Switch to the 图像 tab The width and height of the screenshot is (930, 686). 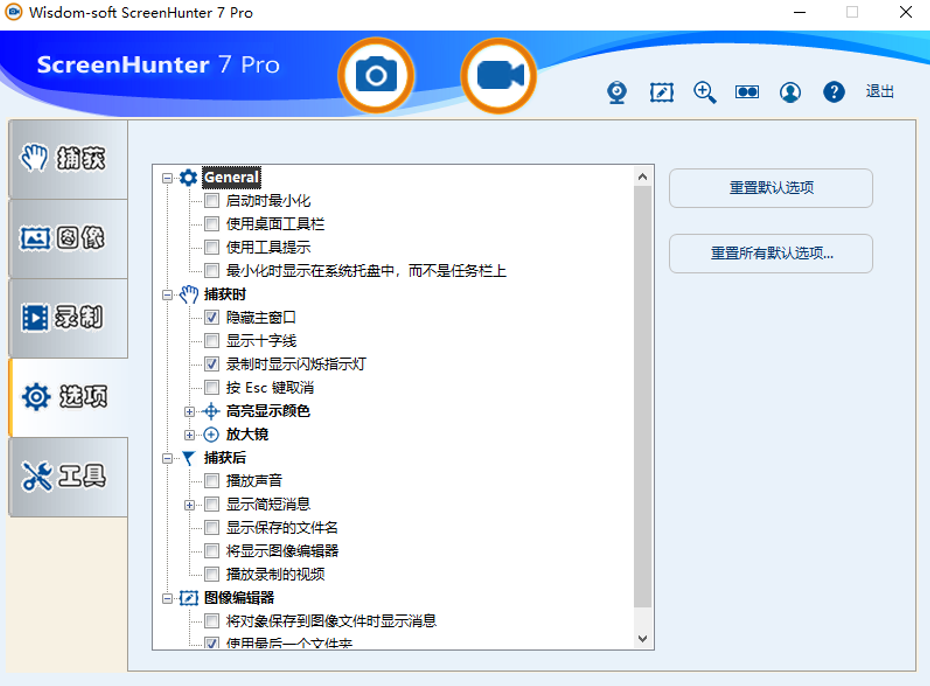click(68, 238)
